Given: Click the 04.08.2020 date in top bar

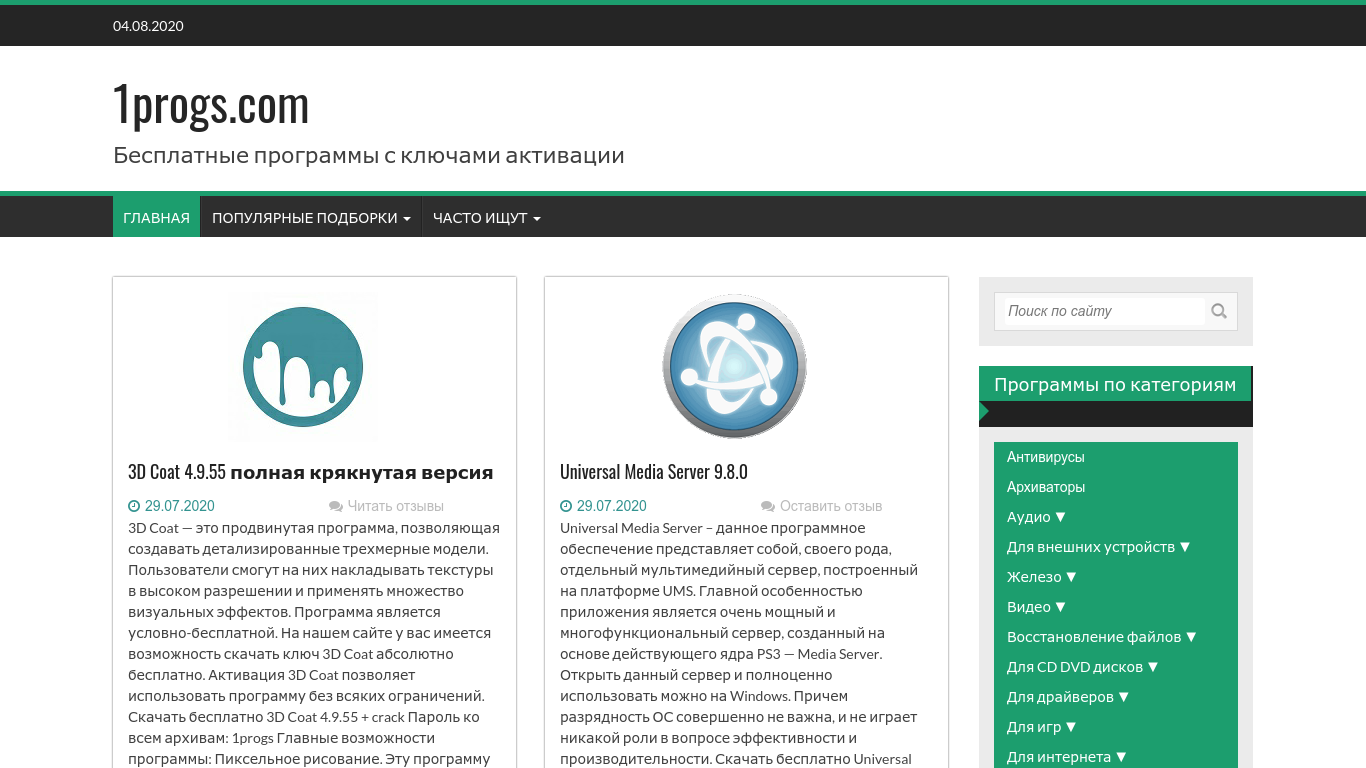Looking at the screenshot, I should (x=148, y=26).
